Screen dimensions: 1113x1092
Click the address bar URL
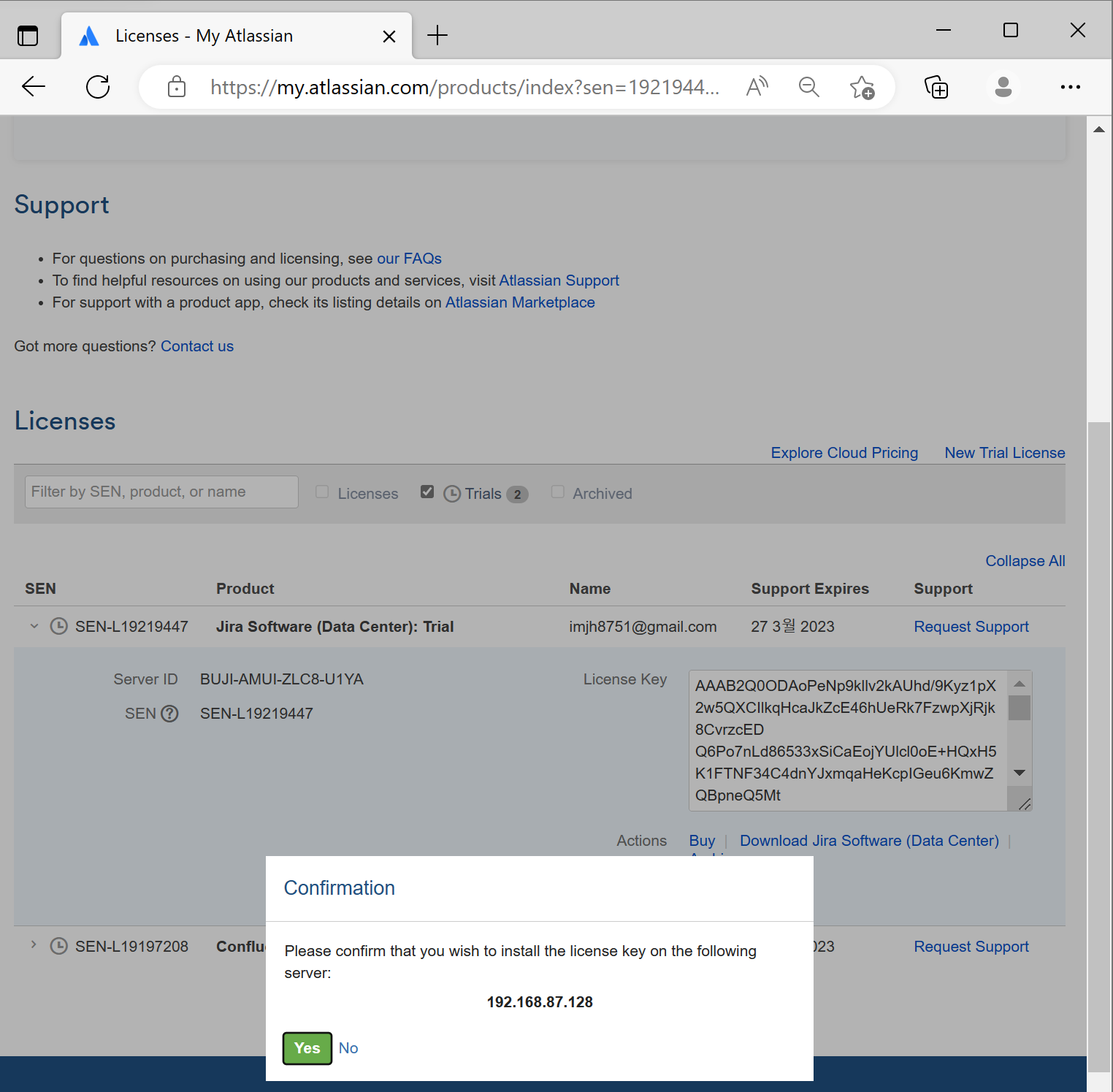[x=464, y=87]
